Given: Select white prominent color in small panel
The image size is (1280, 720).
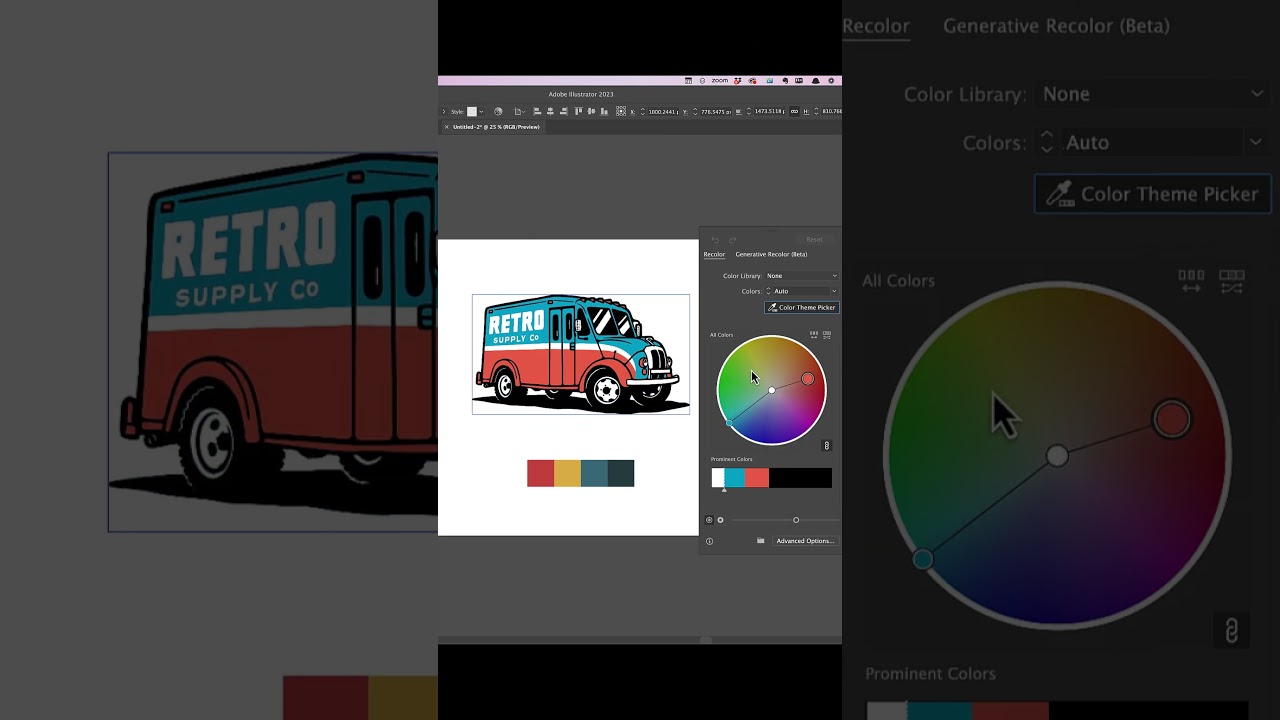Looking at the screenshot, I should 718,478.
